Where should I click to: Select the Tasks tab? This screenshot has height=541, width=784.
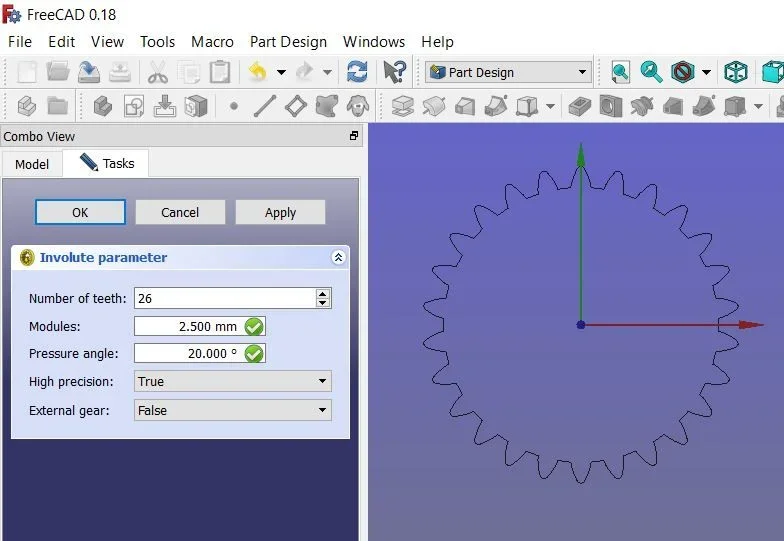click(x=106, y=163)
